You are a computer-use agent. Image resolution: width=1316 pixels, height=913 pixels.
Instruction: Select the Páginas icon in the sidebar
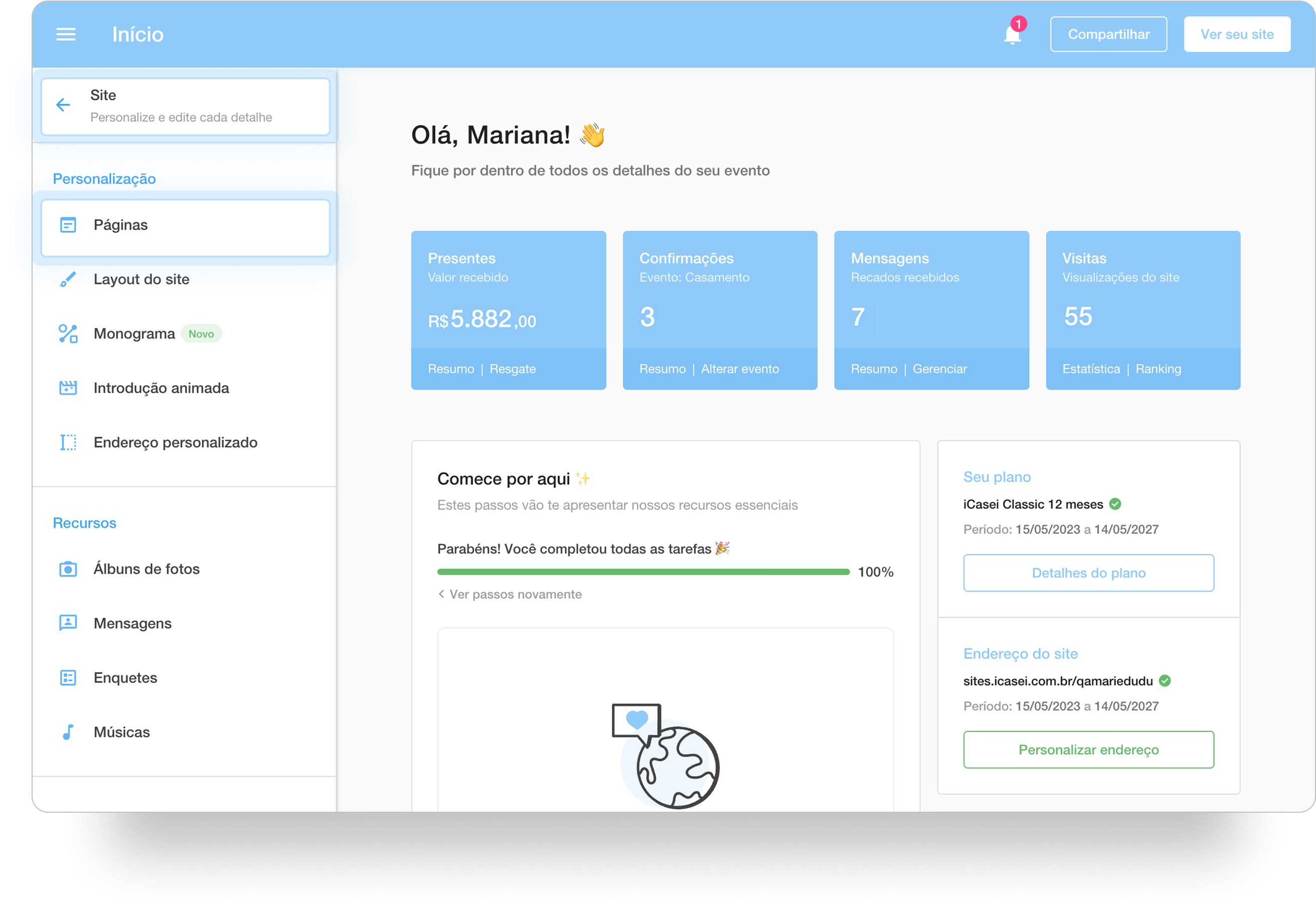(68, 225)
